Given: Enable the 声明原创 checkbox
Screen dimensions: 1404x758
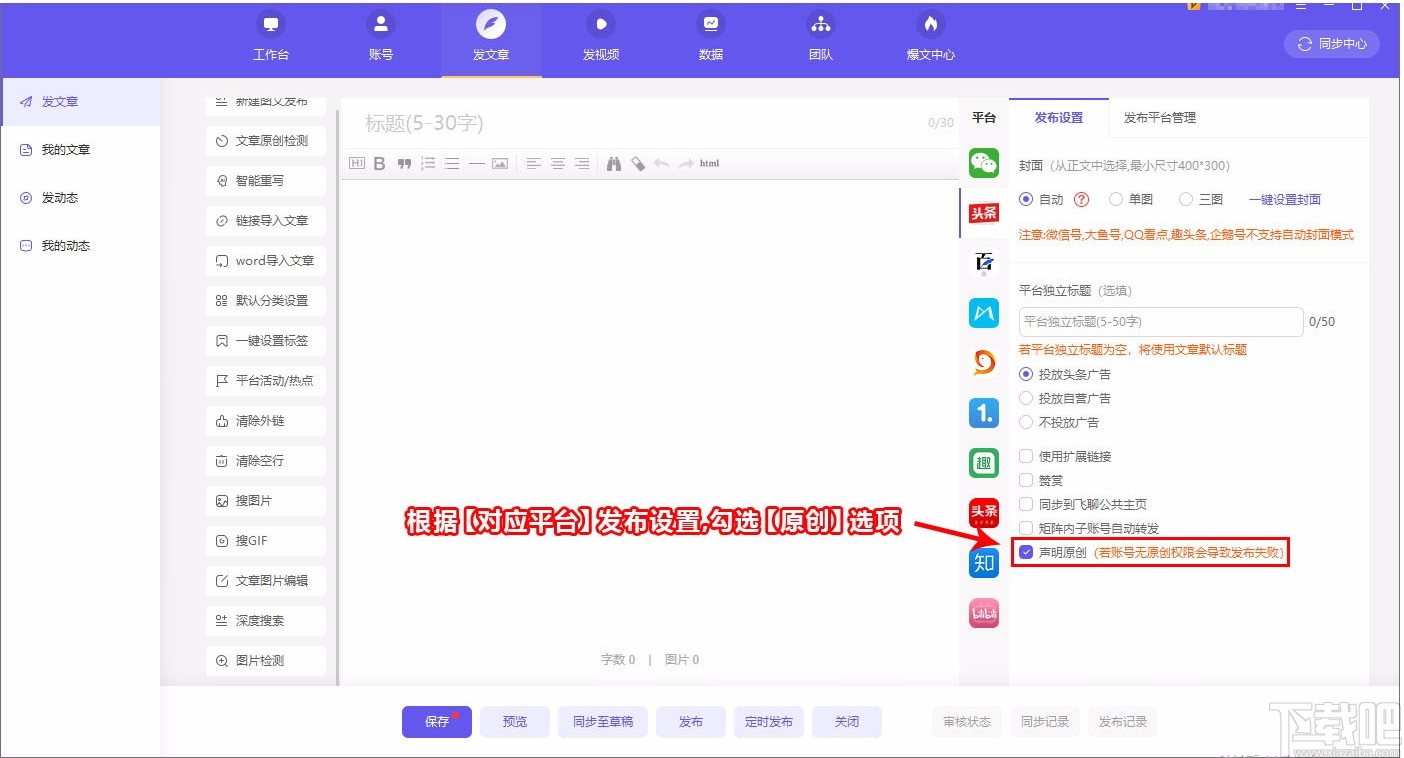Looking at the screenshot, I should click(x=1025, y=552).
